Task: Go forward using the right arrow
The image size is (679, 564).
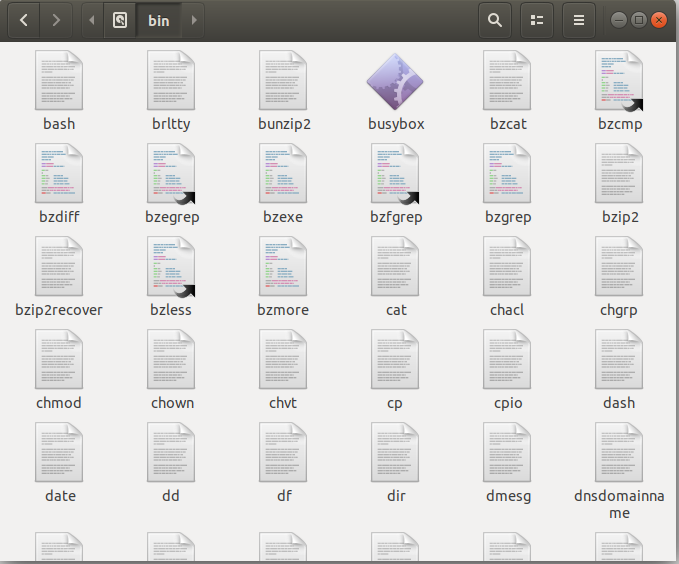Action: pyautogui.click(x=56, y=19)
